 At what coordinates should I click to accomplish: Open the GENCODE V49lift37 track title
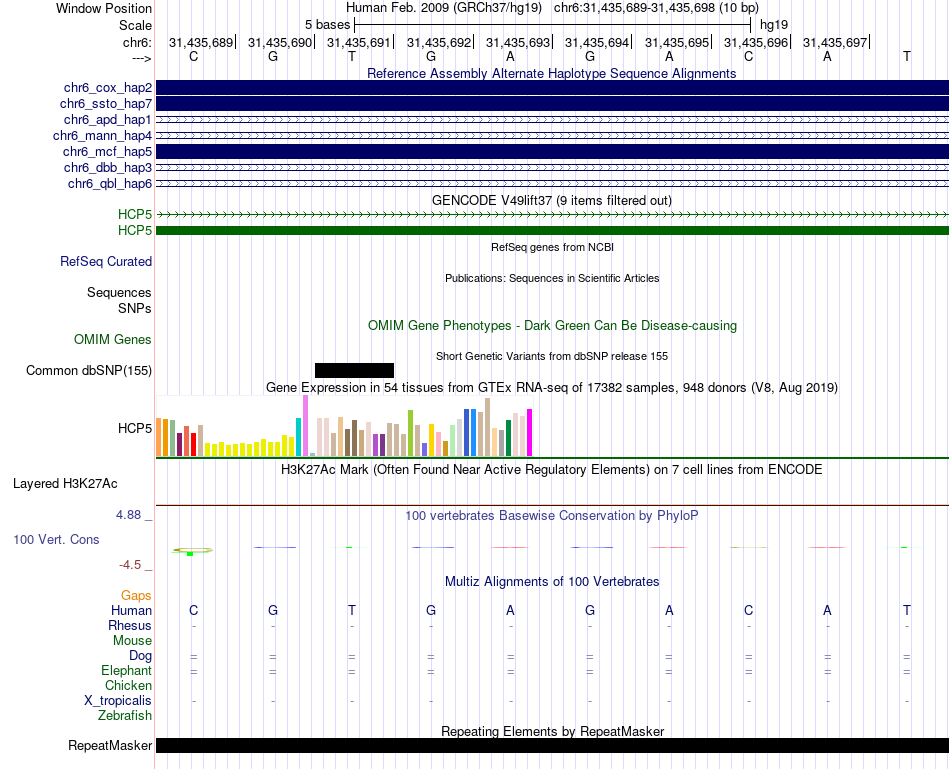point(551,200)
